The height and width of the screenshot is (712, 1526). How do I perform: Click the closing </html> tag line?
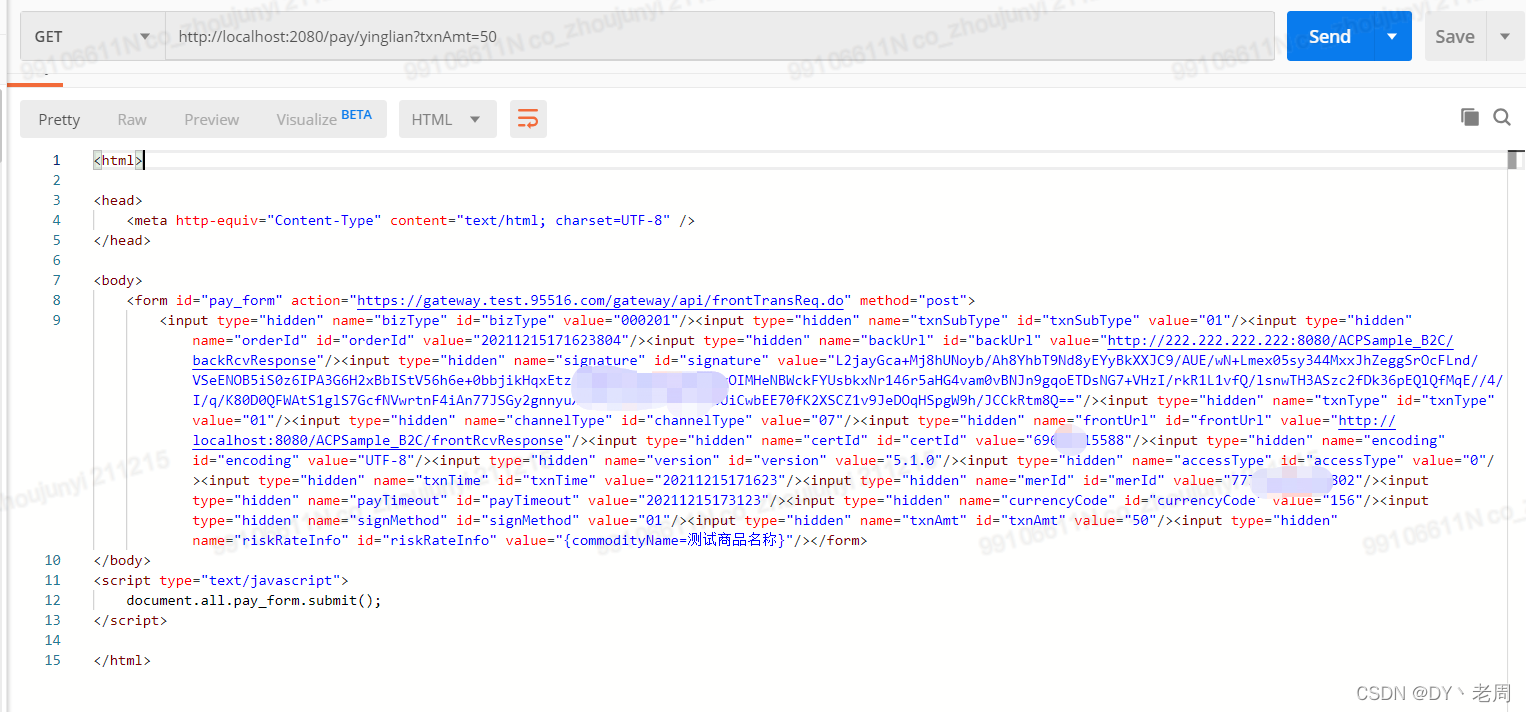point(122,660)
